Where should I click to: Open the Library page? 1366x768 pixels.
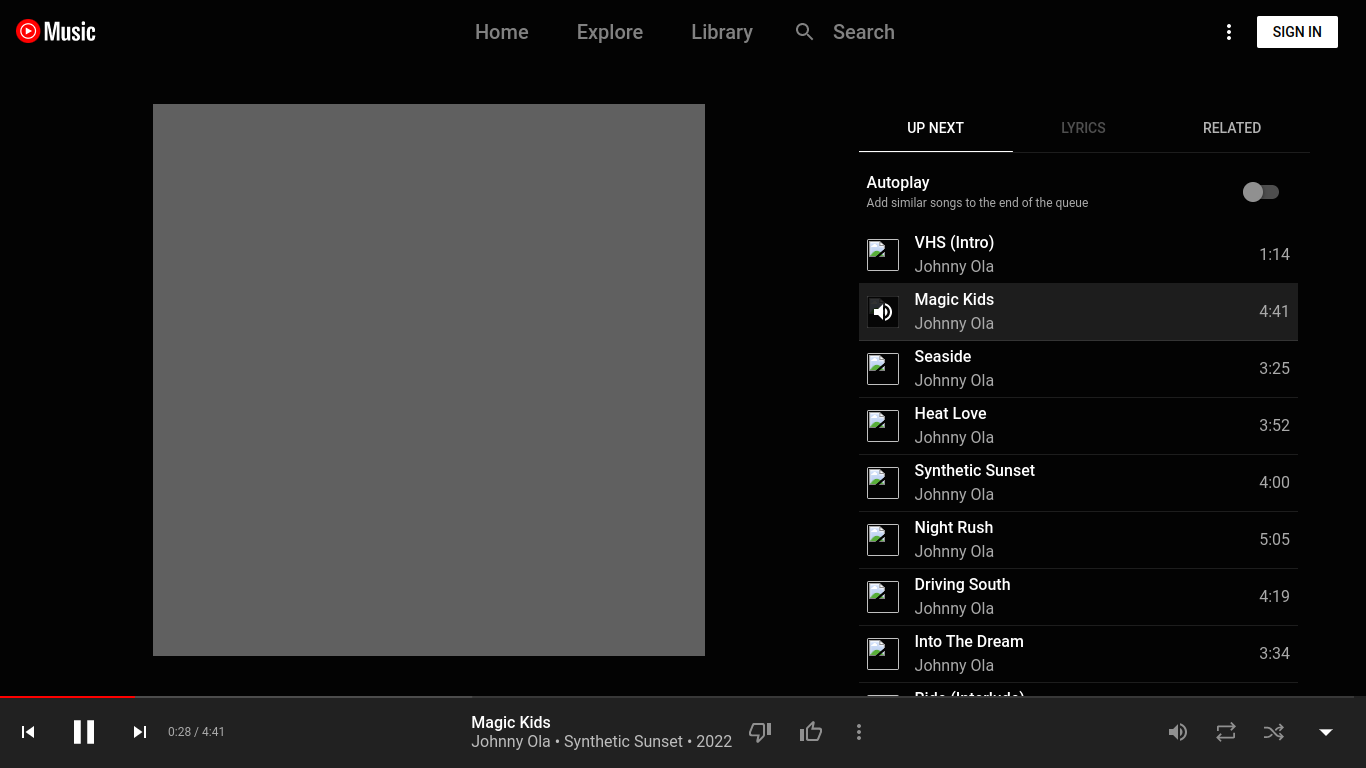(x=721, y=32)
